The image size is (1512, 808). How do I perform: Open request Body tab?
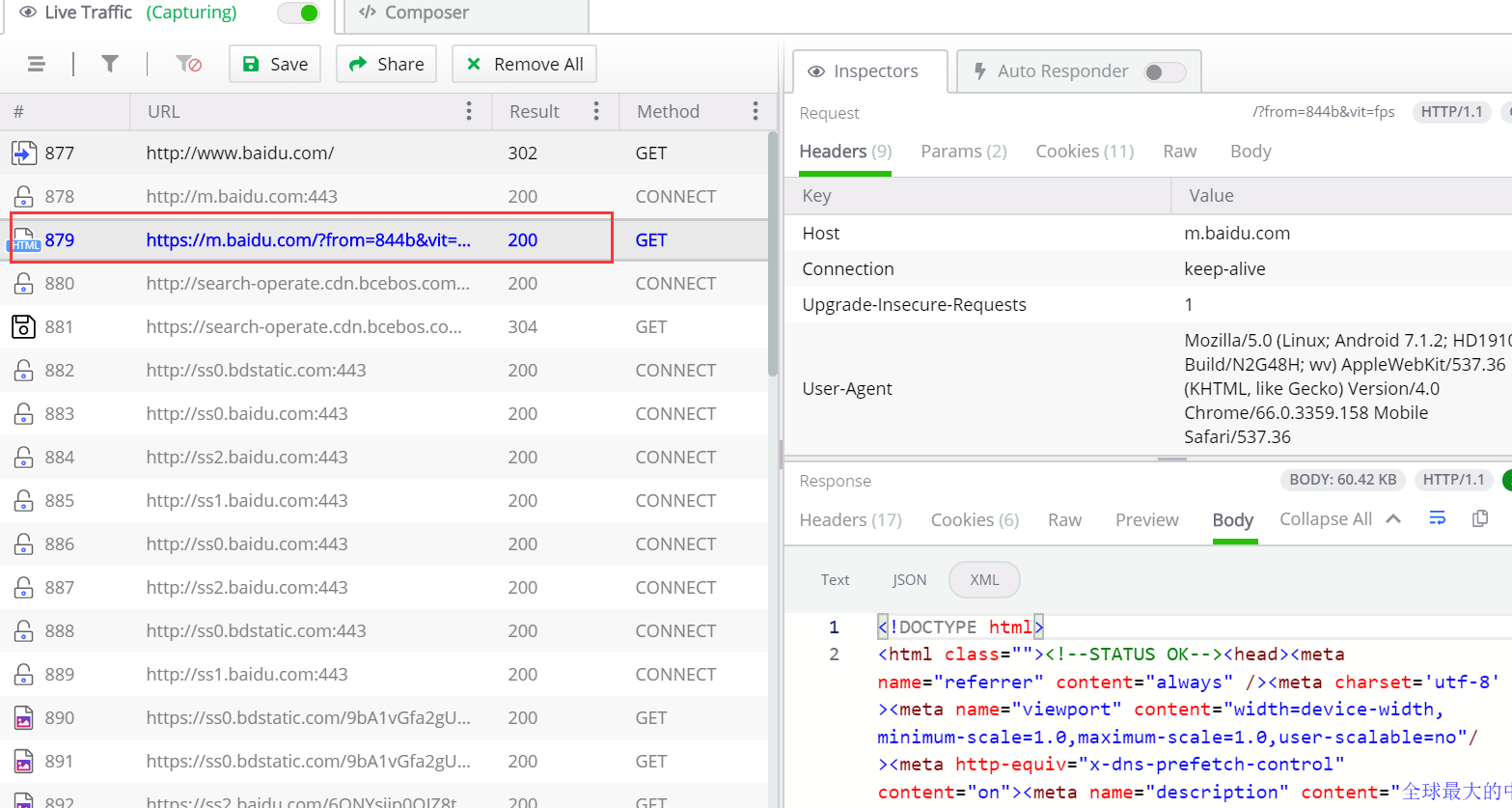coord(1251,152)
